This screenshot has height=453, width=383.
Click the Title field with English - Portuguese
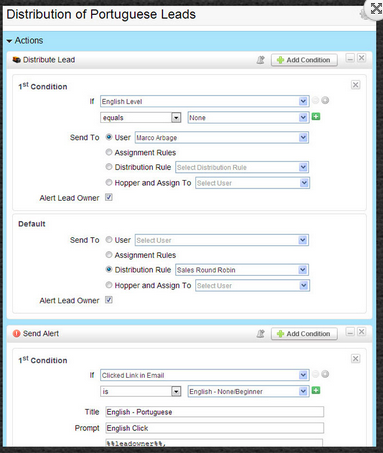pyautogui.click(x=214, y=412)
